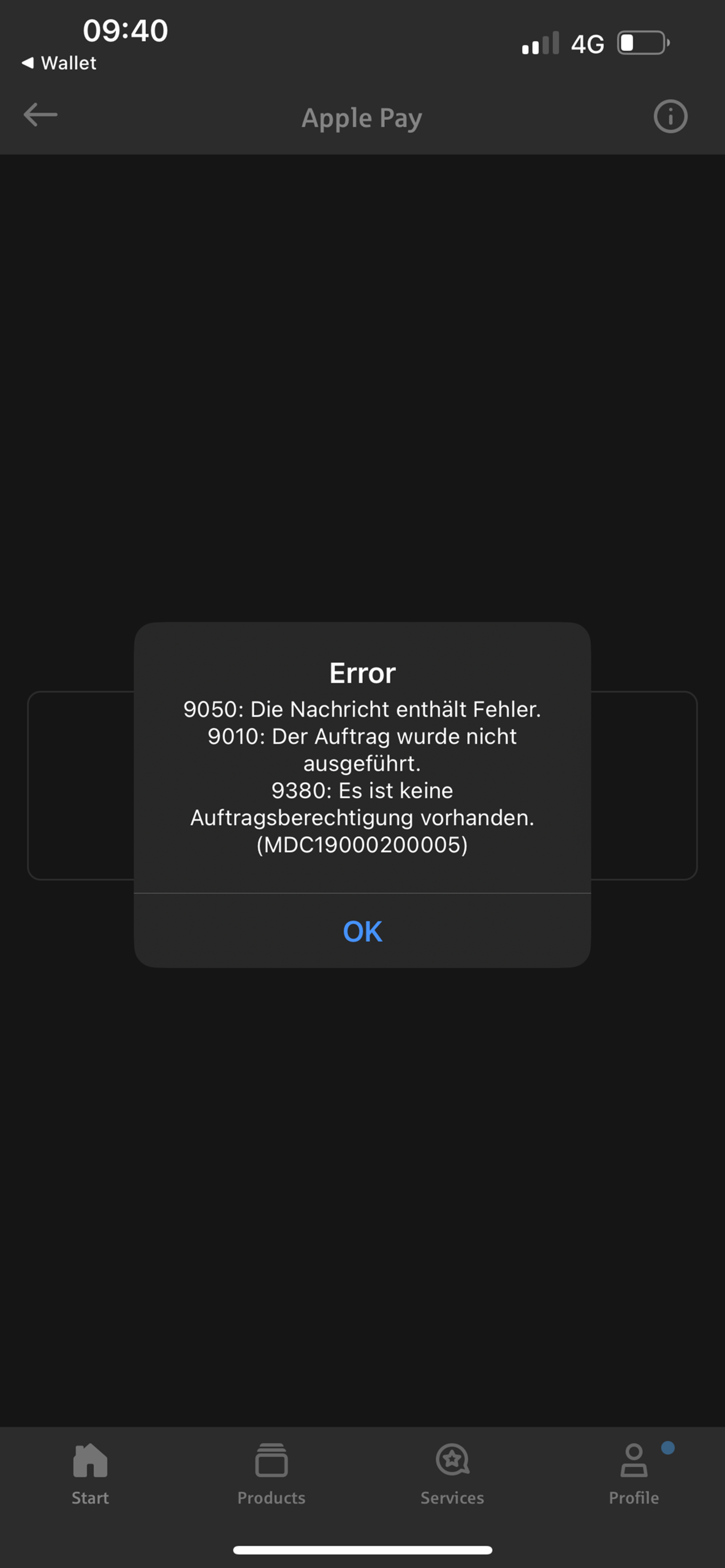
Task: Tap the Products stacked-cards icon
Action: click(x=271, y=1460)
